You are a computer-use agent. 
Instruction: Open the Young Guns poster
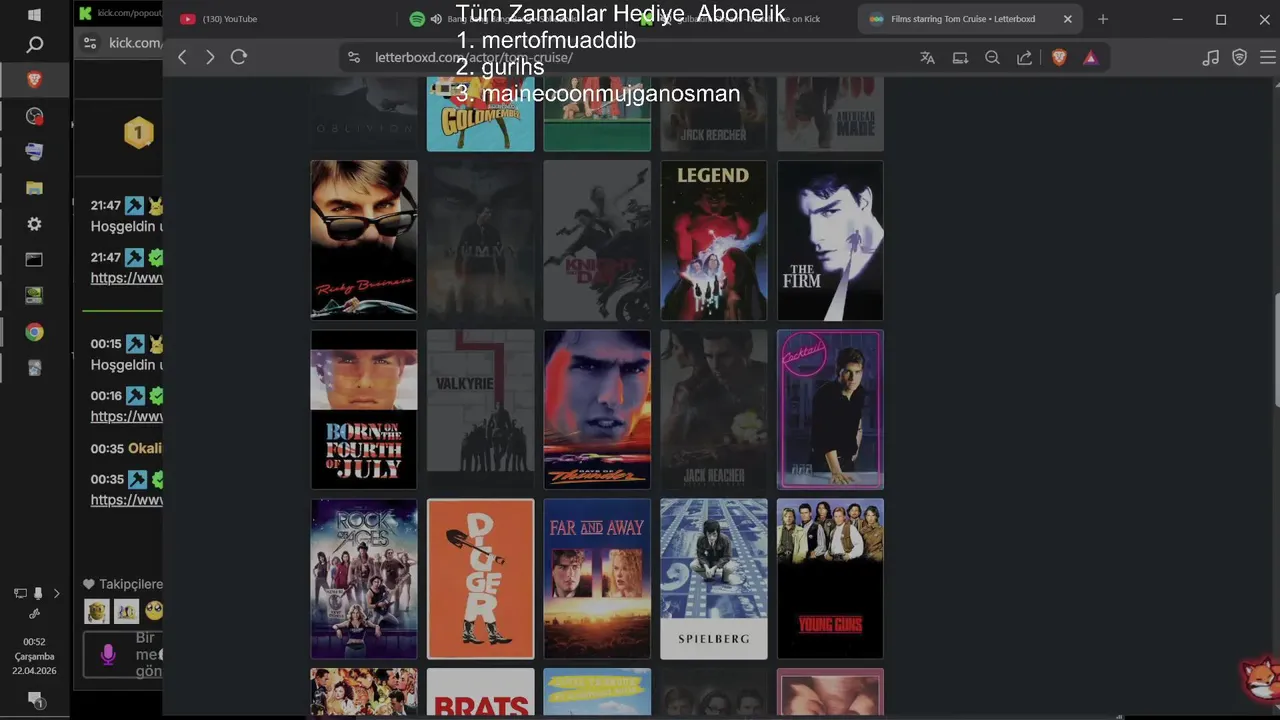[830, 579]
